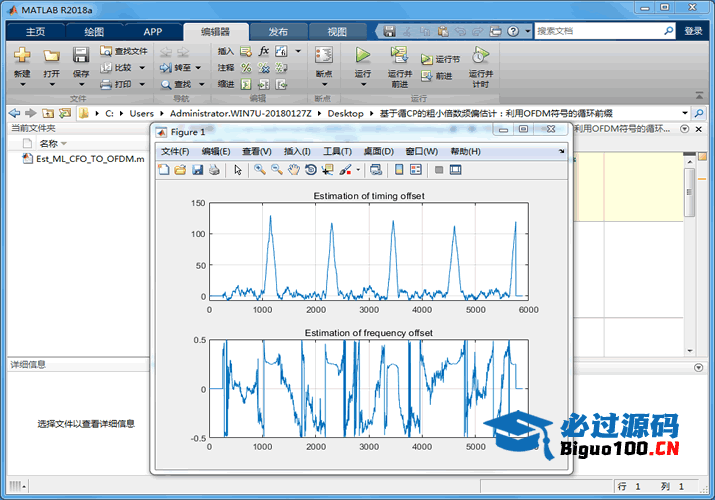Click the editor vertical scrollbar thumb
715x500 pixels.
(x=689, y=192)
